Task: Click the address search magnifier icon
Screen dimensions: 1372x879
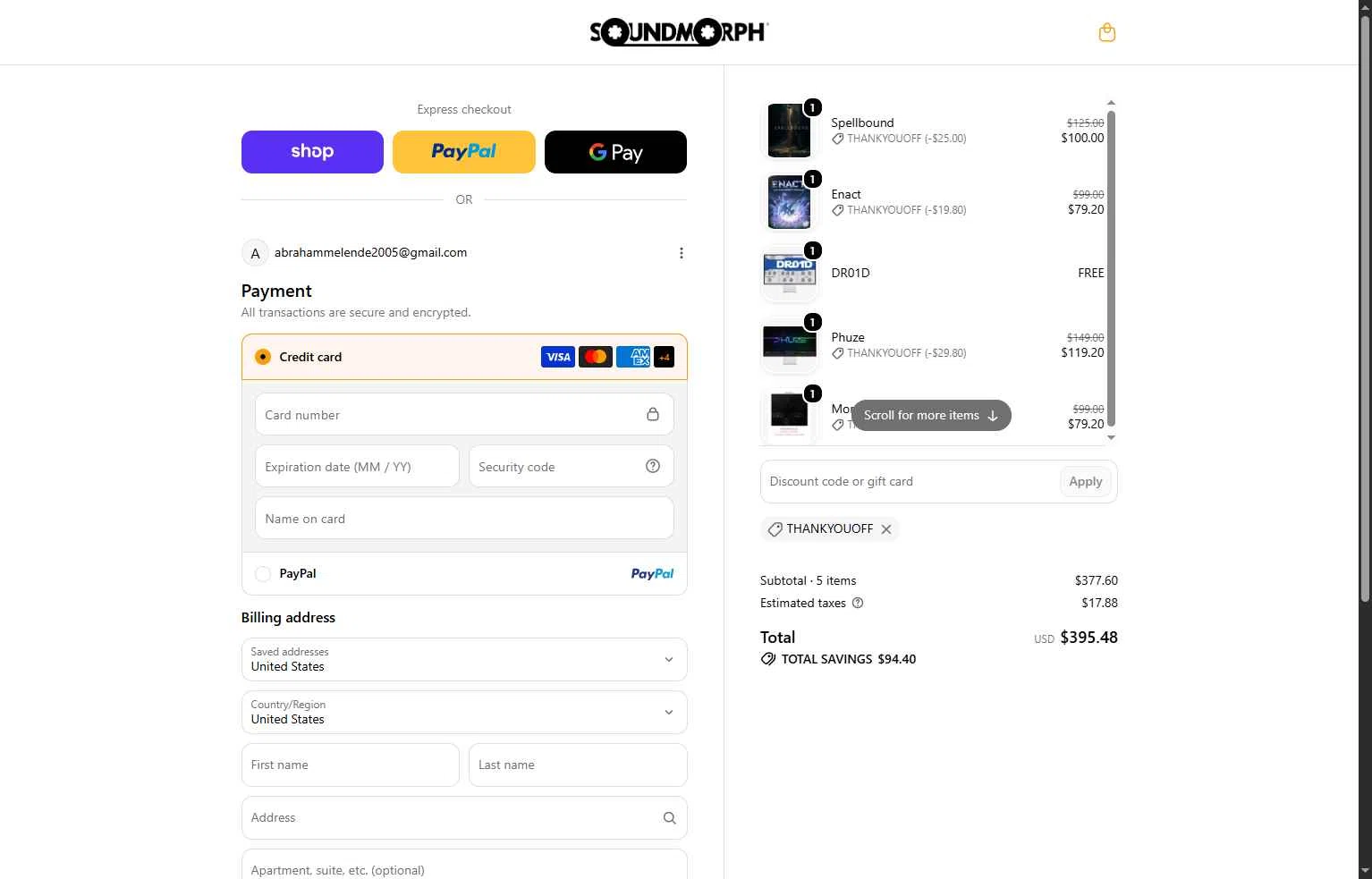Action: [x=669, y=817]
